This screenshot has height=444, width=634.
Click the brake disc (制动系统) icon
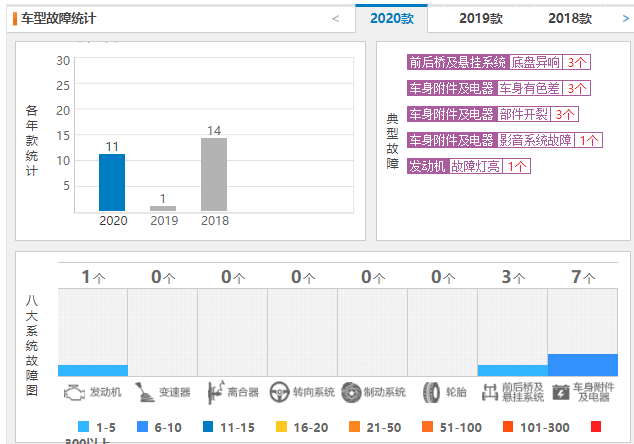351,393
